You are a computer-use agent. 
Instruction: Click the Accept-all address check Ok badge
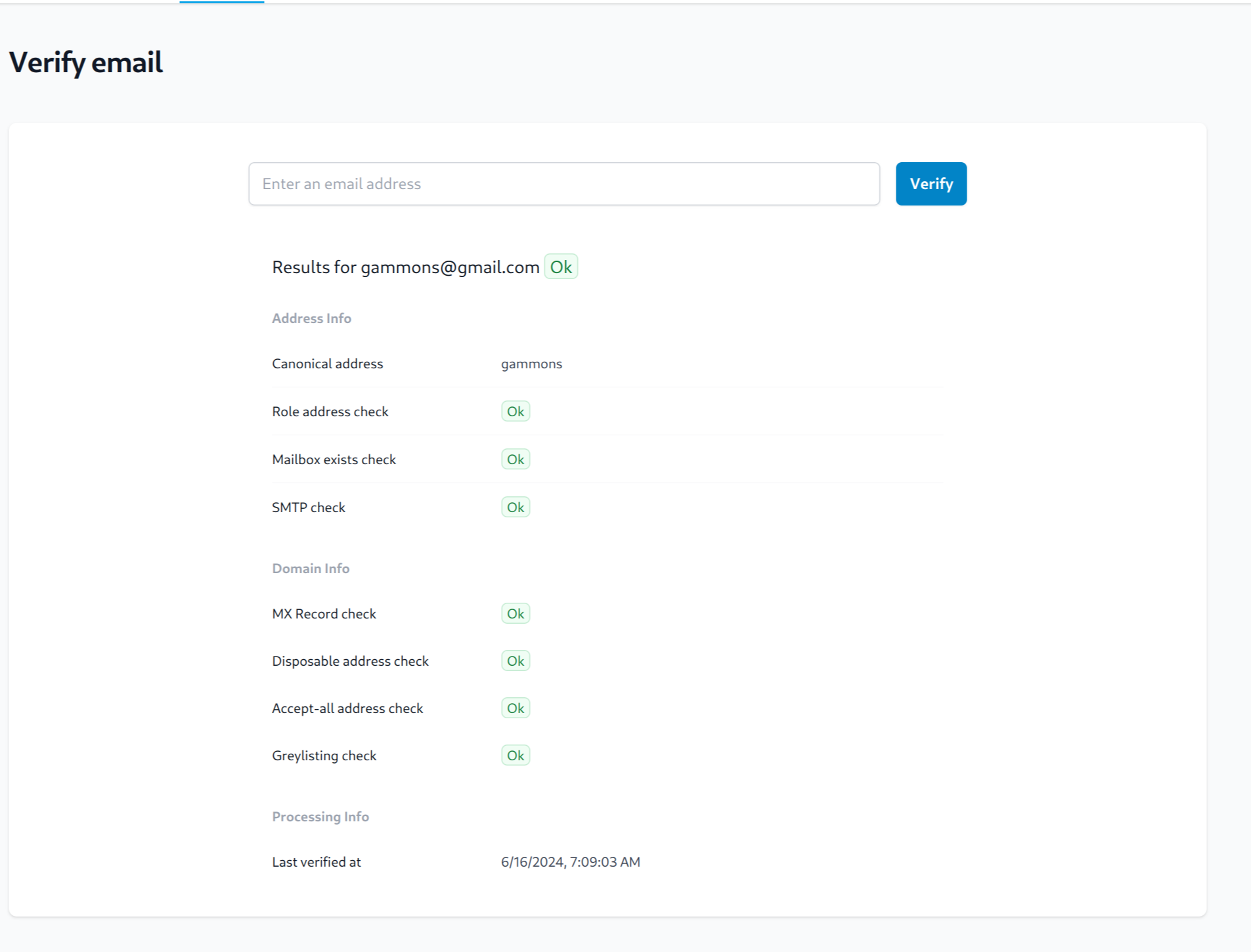[516, 708]
